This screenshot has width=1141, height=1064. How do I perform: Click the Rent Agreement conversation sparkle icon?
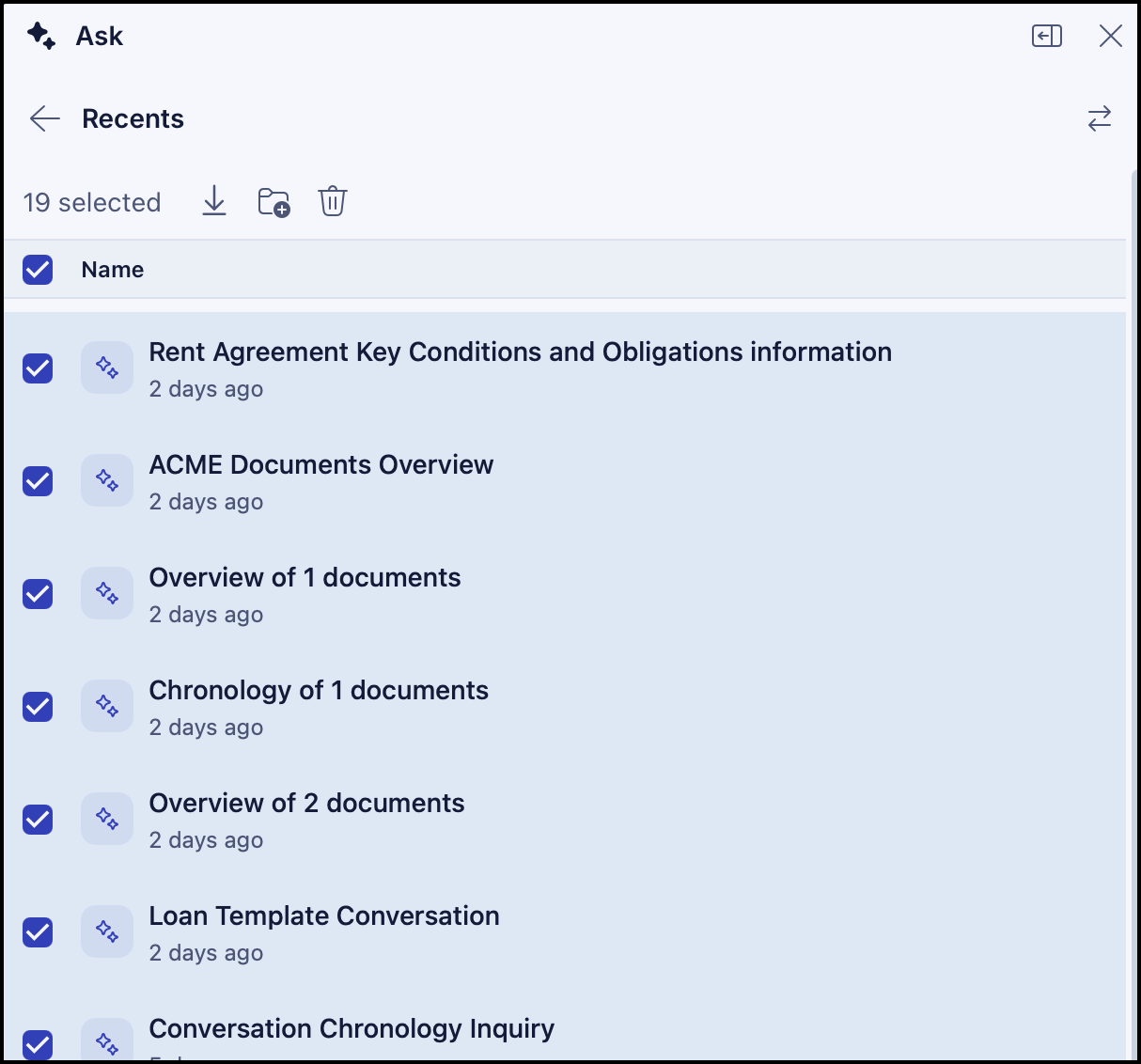pyautogui.click(x=107, y=368)
